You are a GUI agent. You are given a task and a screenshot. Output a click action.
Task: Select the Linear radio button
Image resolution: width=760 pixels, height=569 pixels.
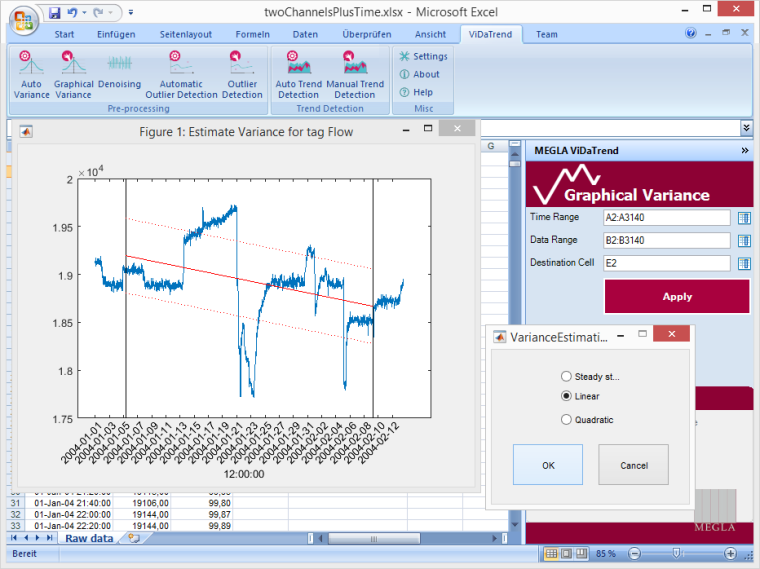pyautogui.click(x=566, y=396)
